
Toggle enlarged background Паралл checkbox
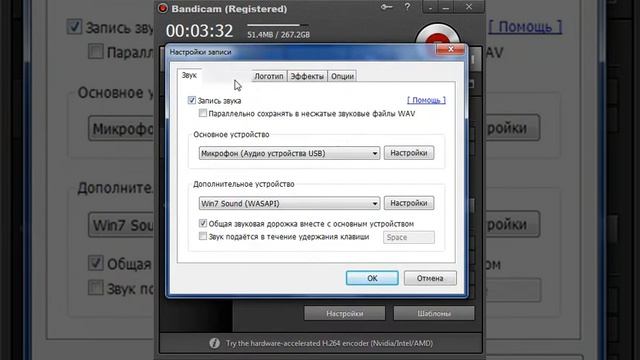(96, 52)
